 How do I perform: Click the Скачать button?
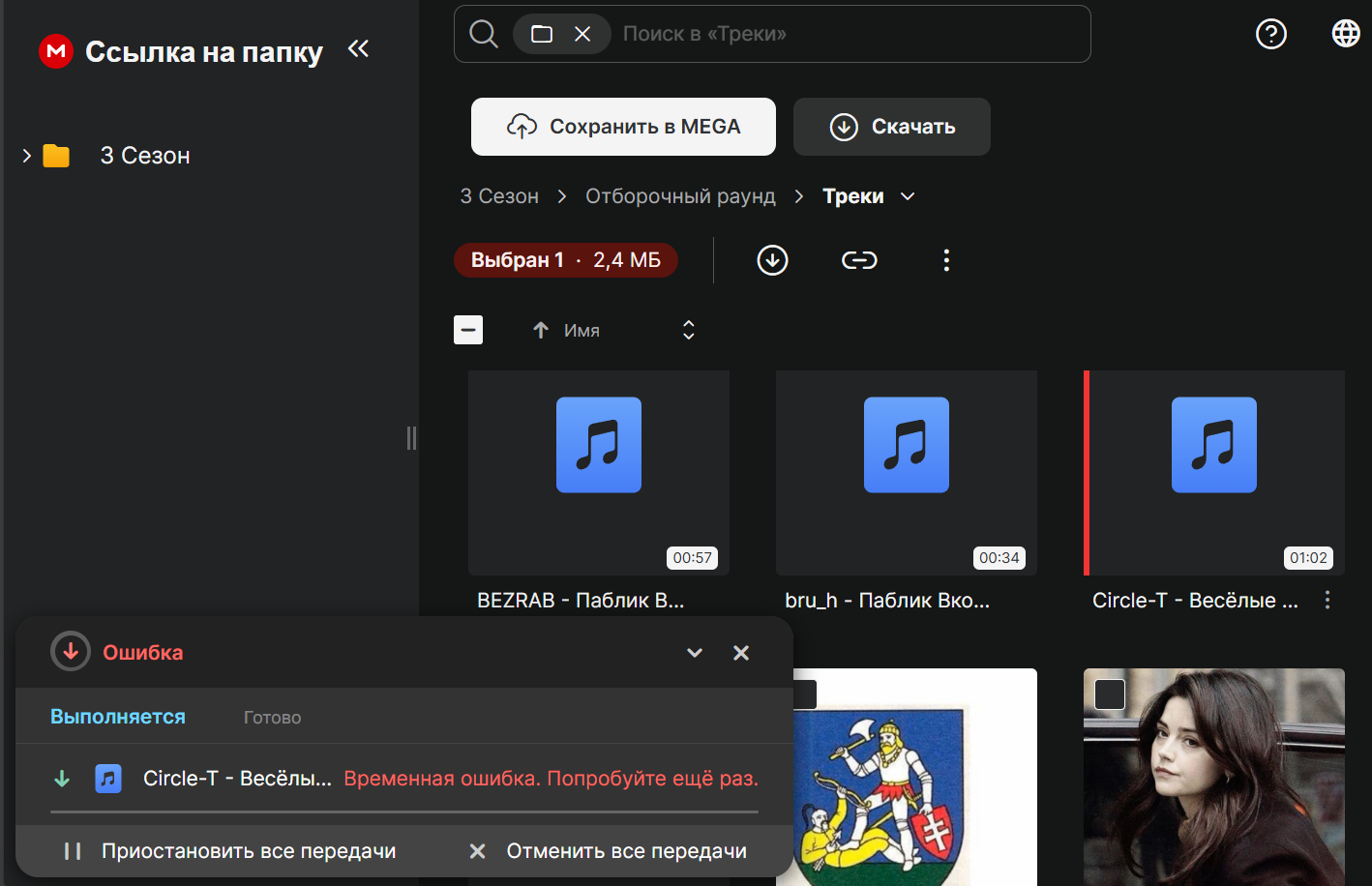point(892,127)
